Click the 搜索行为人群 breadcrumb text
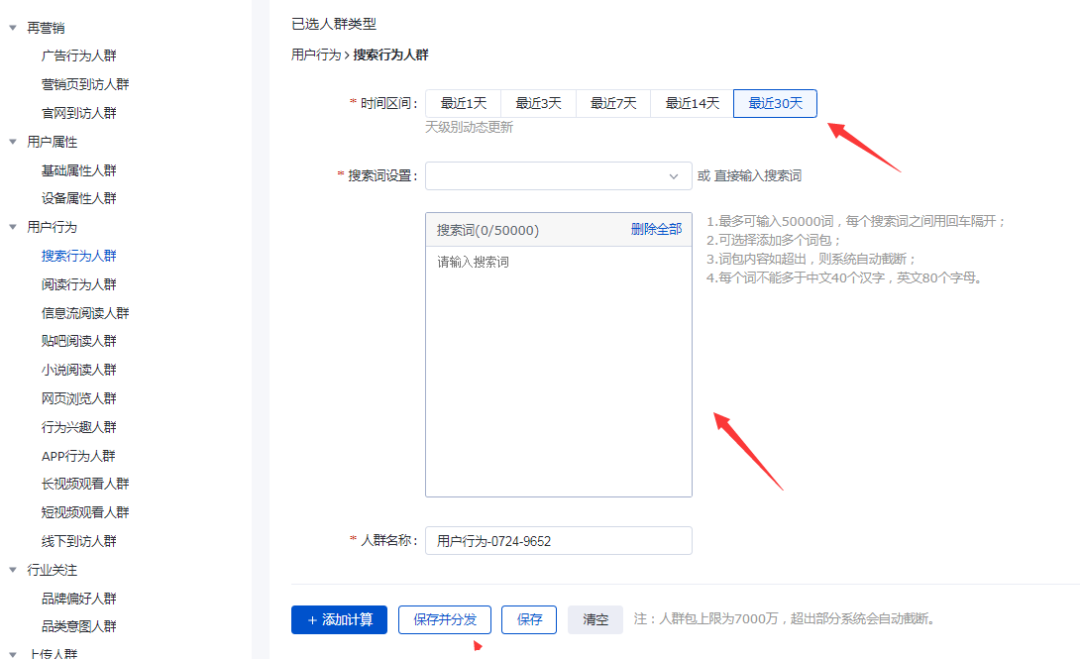The width and height of the screenshot is (1080, 659). point(391,55)
